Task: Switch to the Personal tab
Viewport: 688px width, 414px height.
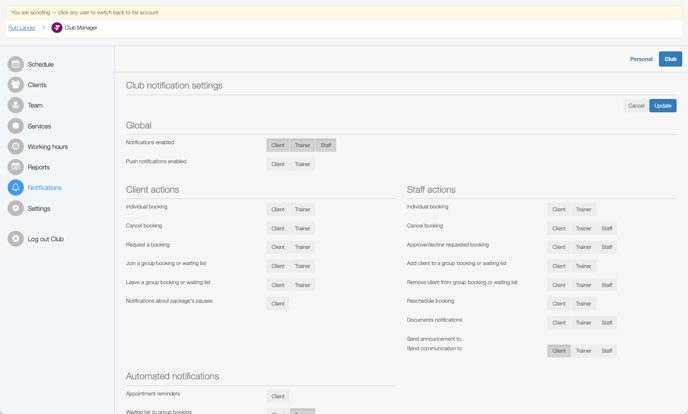Action: pos(641,59)
